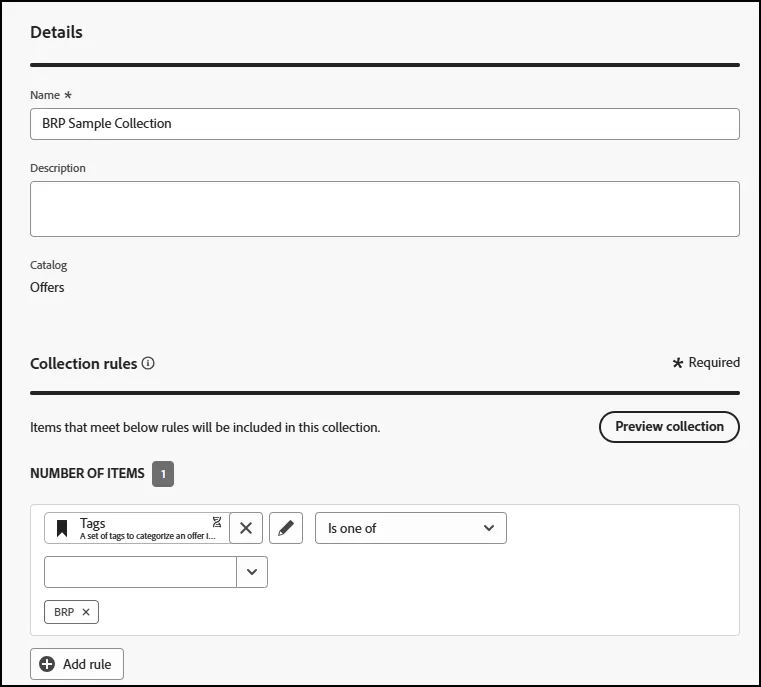The width and height of the screenshot is (761, 687).
Task: Focus the Name input field
Action: pos(385,124)
